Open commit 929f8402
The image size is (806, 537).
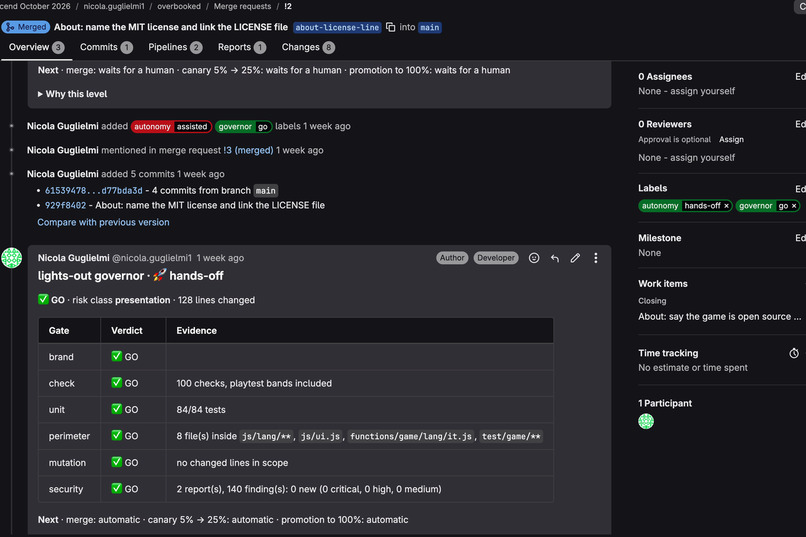point(65,206)
